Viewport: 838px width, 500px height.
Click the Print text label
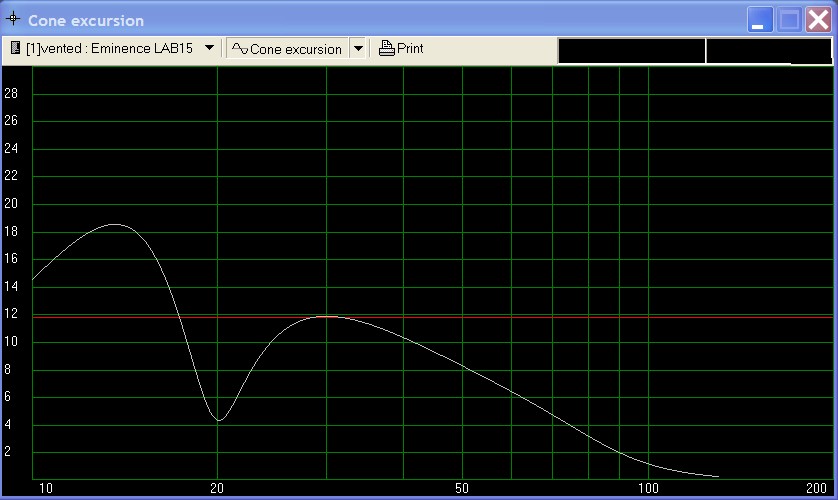click(410, 48)
